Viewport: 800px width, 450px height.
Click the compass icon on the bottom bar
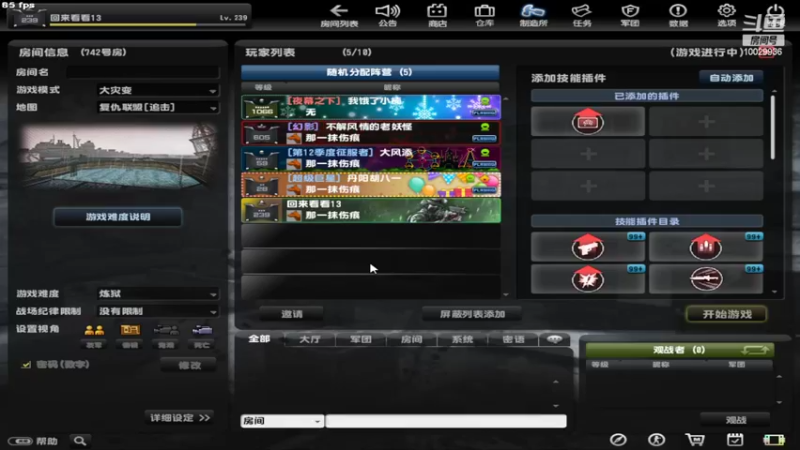point(618,440)
